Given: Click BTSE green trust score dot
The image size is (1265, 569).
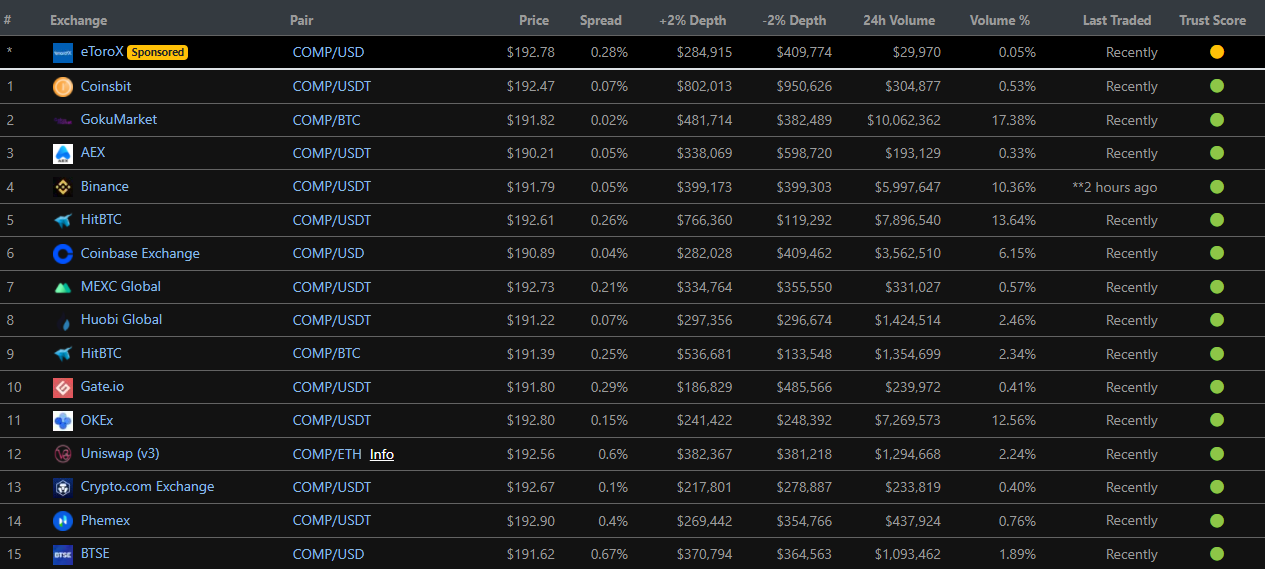Looking at the screenshot, I should [1217, 554].
